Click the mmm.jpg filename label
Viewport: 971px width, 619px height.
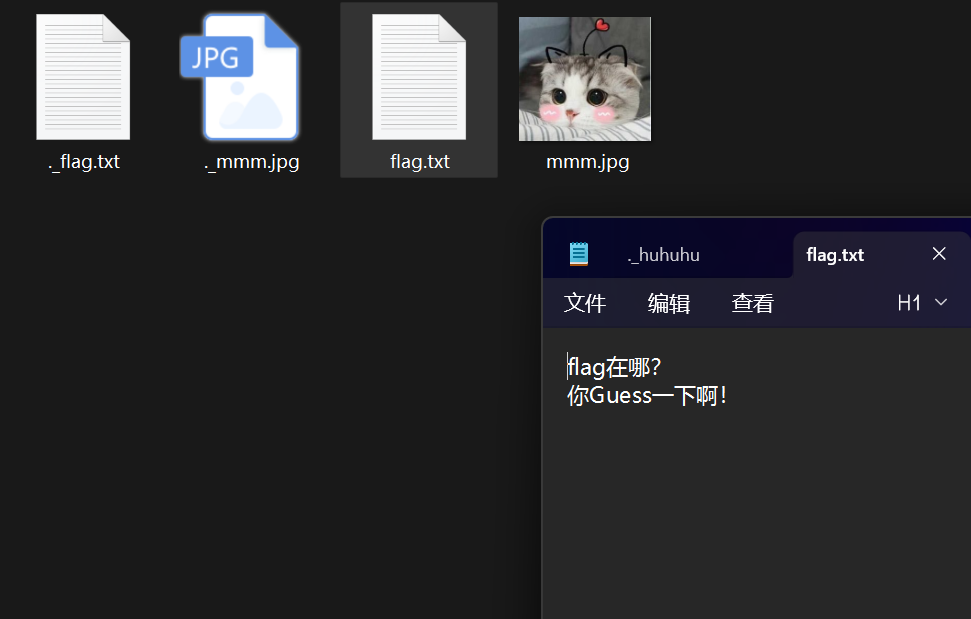point(587,160)
